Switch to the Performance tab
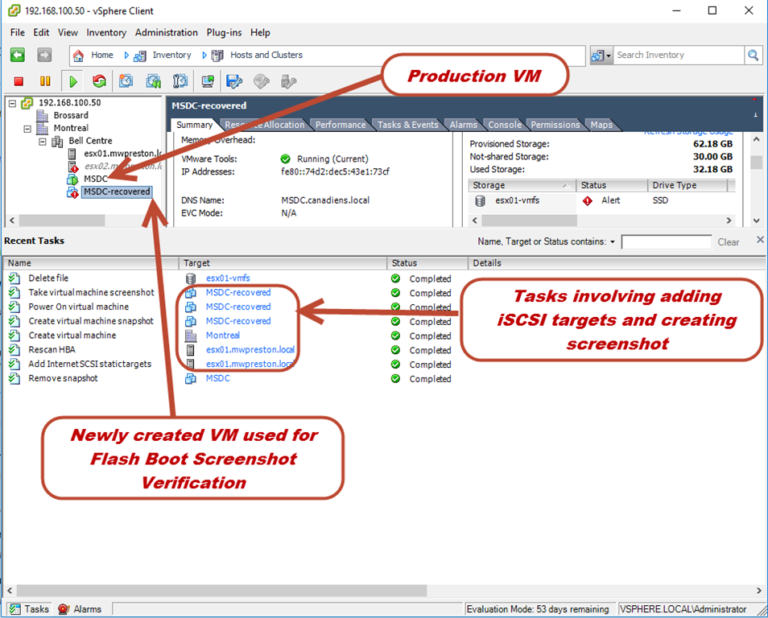This screenshot has height=618, width=768. tap(340, 125)
